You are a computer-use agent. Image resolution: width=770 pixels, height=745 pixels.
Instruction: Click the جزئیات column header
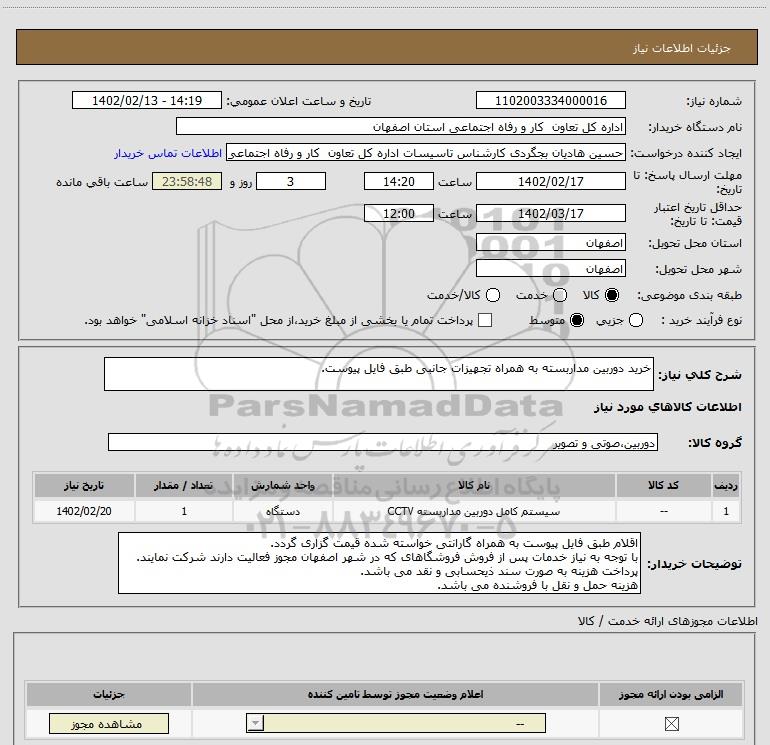click(x=109, y=694)
